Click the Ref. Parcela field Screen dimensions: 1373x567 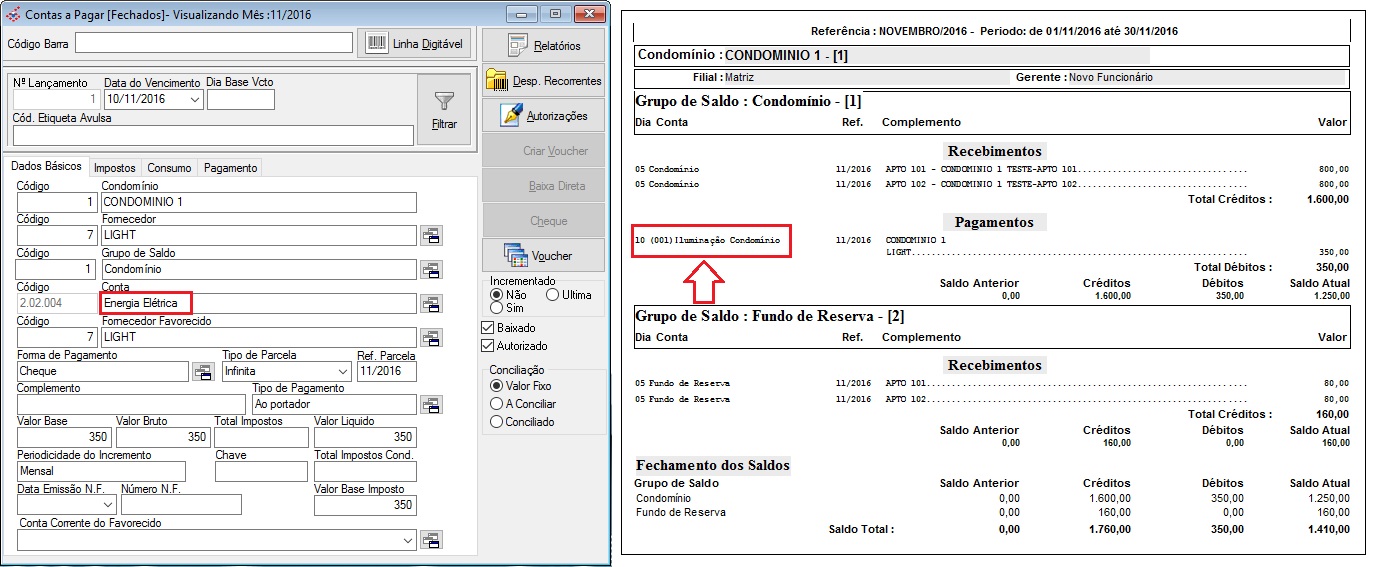coord(386,371)
